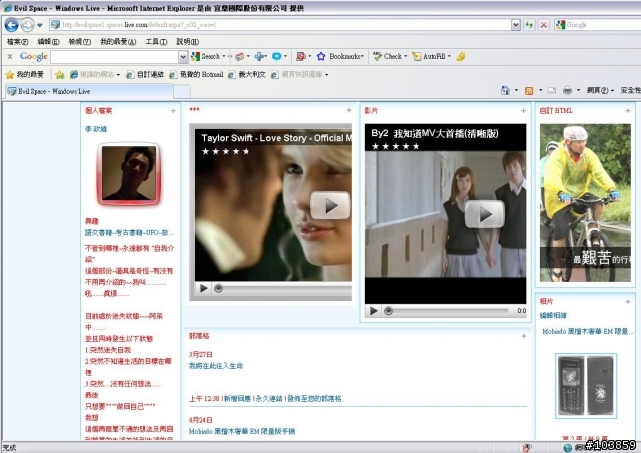Select the Evil Space - Windows Live tab
Image resolution: width=641 pixels, height=453 pixels.
pyautogui.click(x=89, y=91)
